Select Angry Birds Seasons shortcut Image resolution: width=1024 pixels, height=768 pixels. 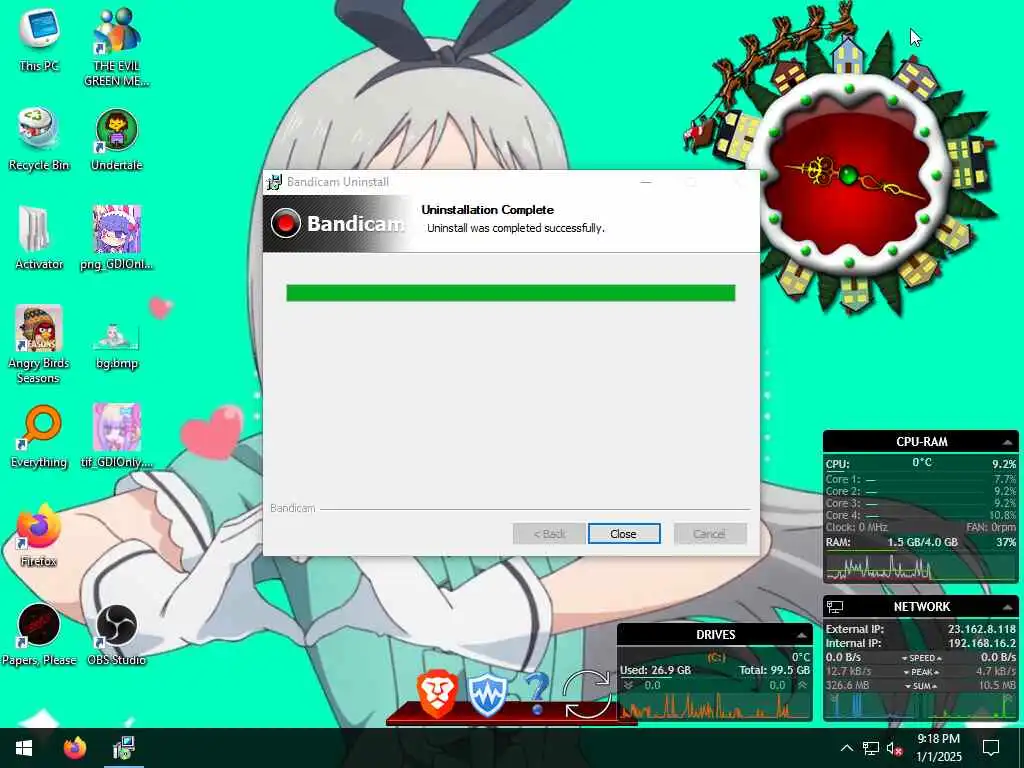pyautogui.click(x=39, y=345)
